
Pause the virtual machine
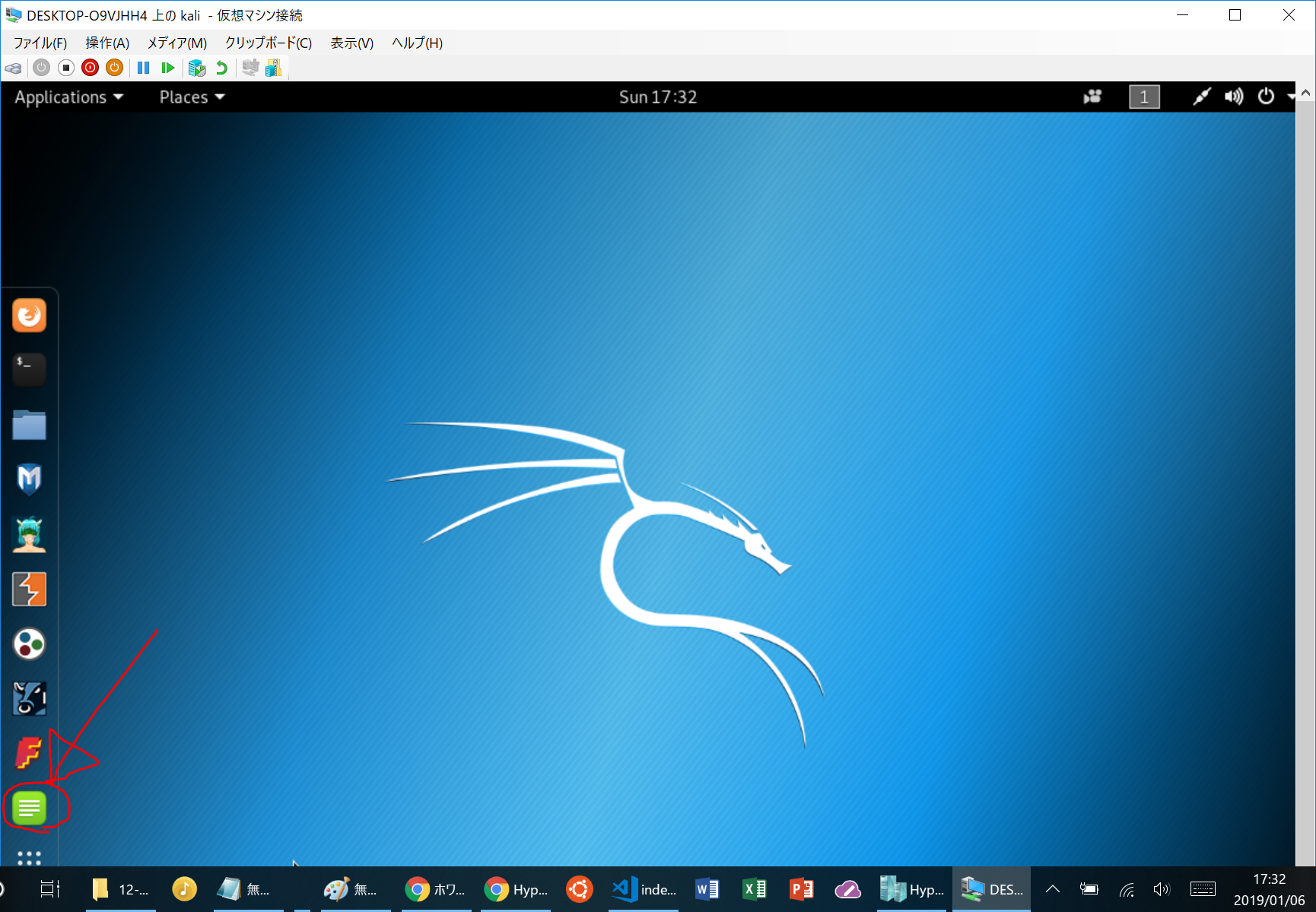coord(143,68)
